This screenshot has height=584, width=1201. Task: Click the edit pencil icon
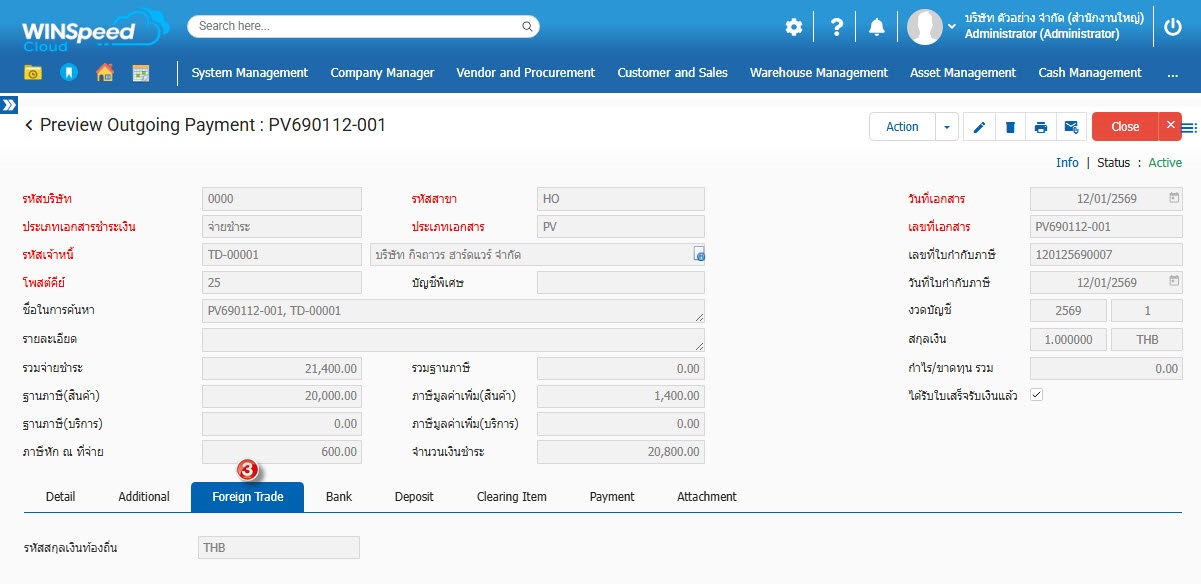tap(979, 127)
